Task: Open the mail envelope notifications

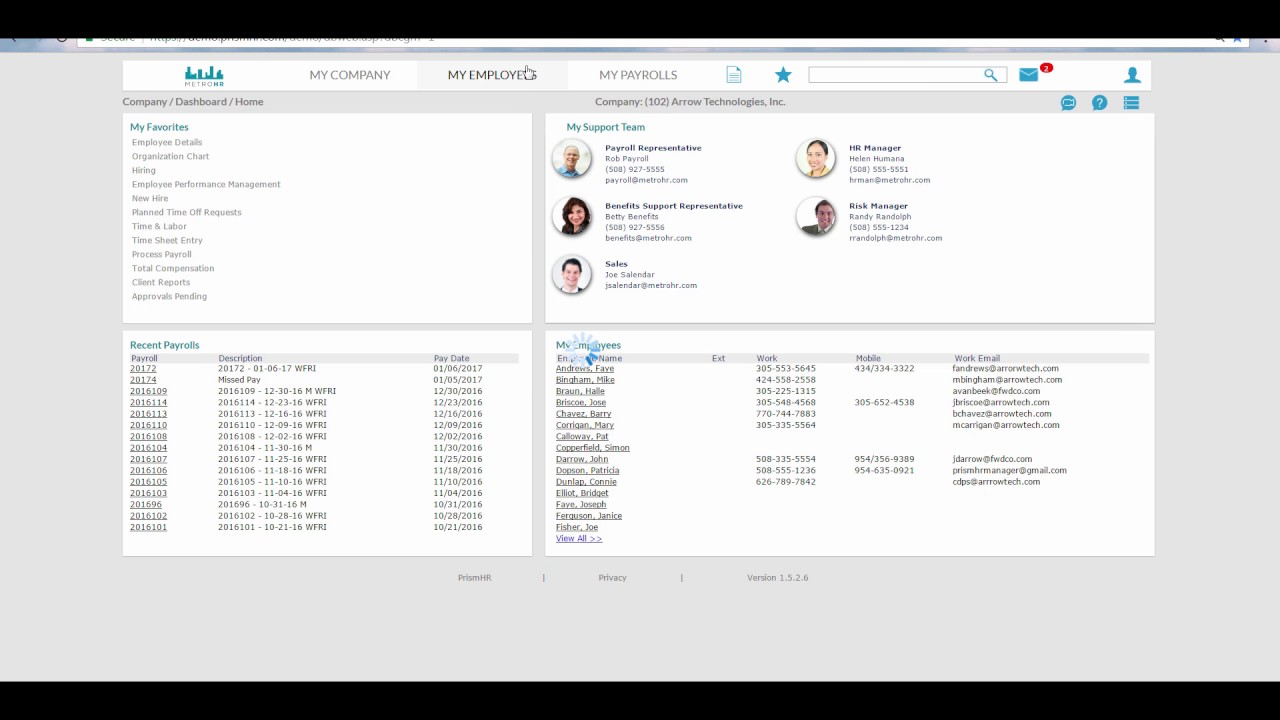Action: pyautogui.click(x=1028, y=75)
